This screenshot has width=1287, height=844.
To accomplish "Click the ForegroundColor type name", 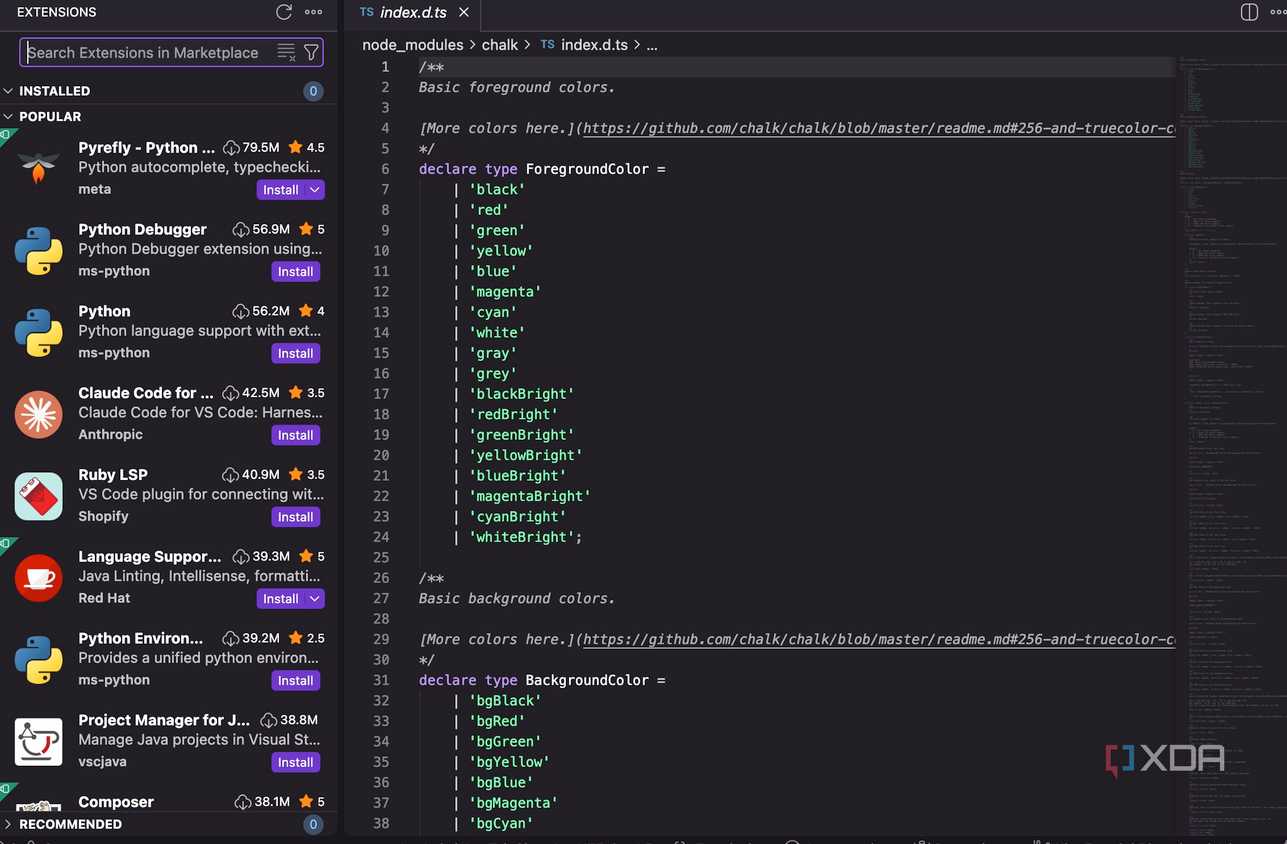I will click(x=587, y=169).
